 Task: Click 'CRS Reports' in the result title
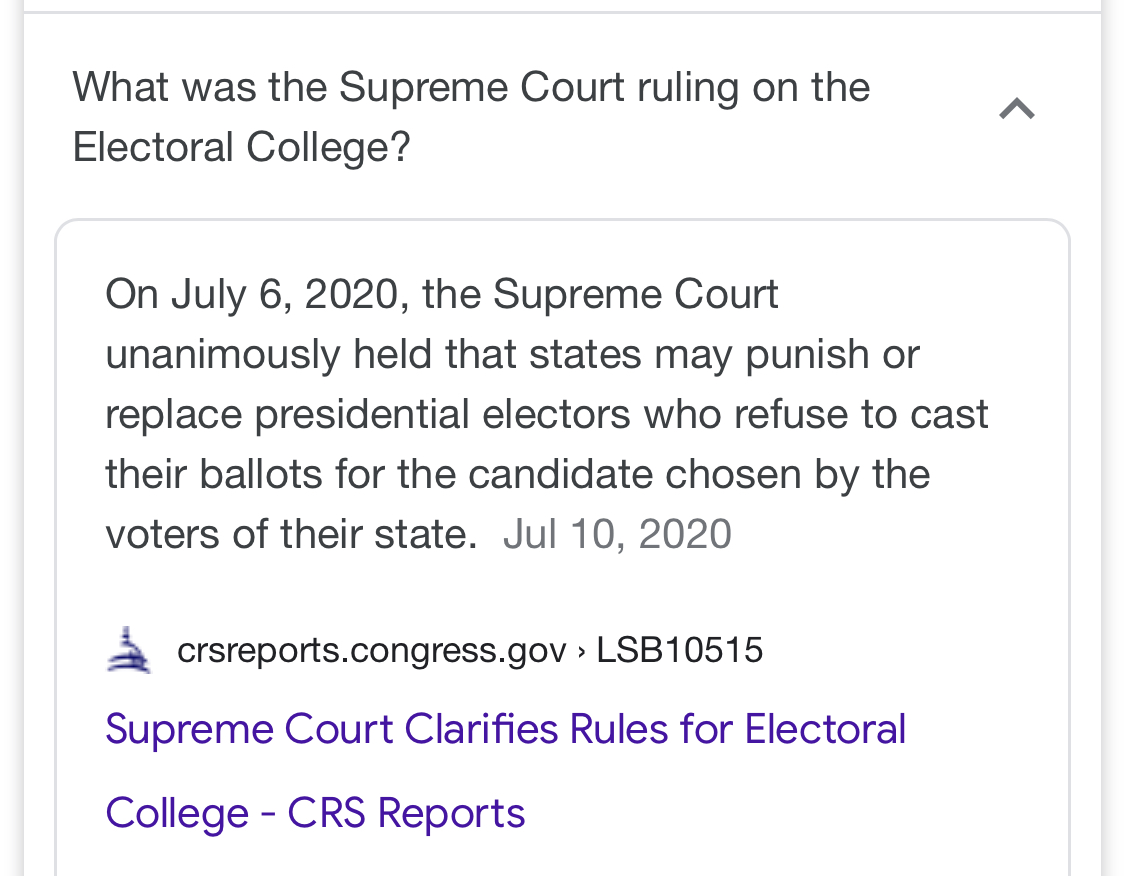click(x=406, y=813)
